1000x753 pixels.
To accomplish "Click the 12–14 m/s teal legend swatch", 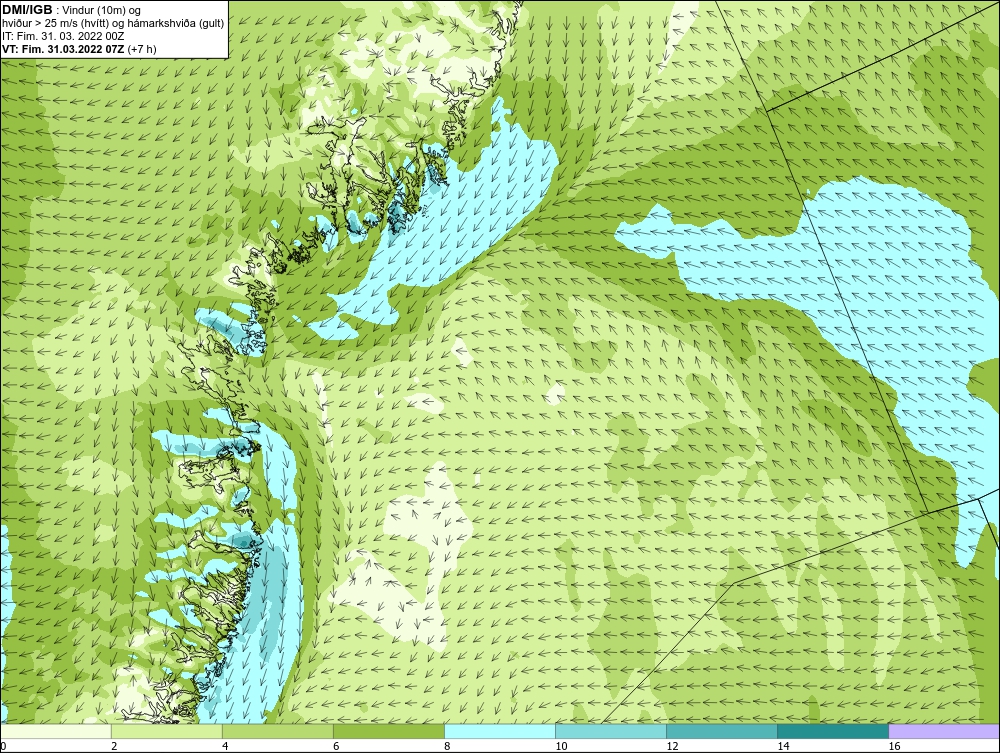I will (721, 731).
